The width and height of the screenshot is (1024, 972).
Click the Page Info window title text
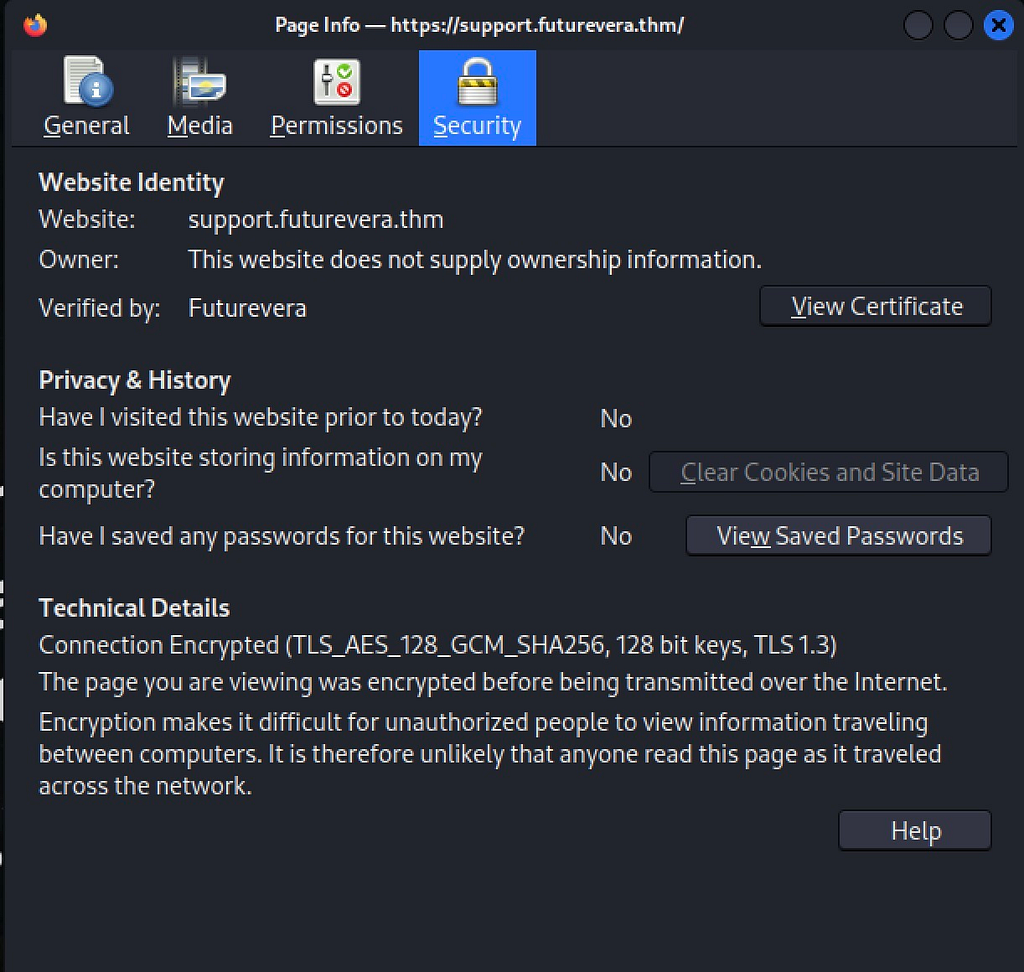pyautogui.click(x=479, y=25)
